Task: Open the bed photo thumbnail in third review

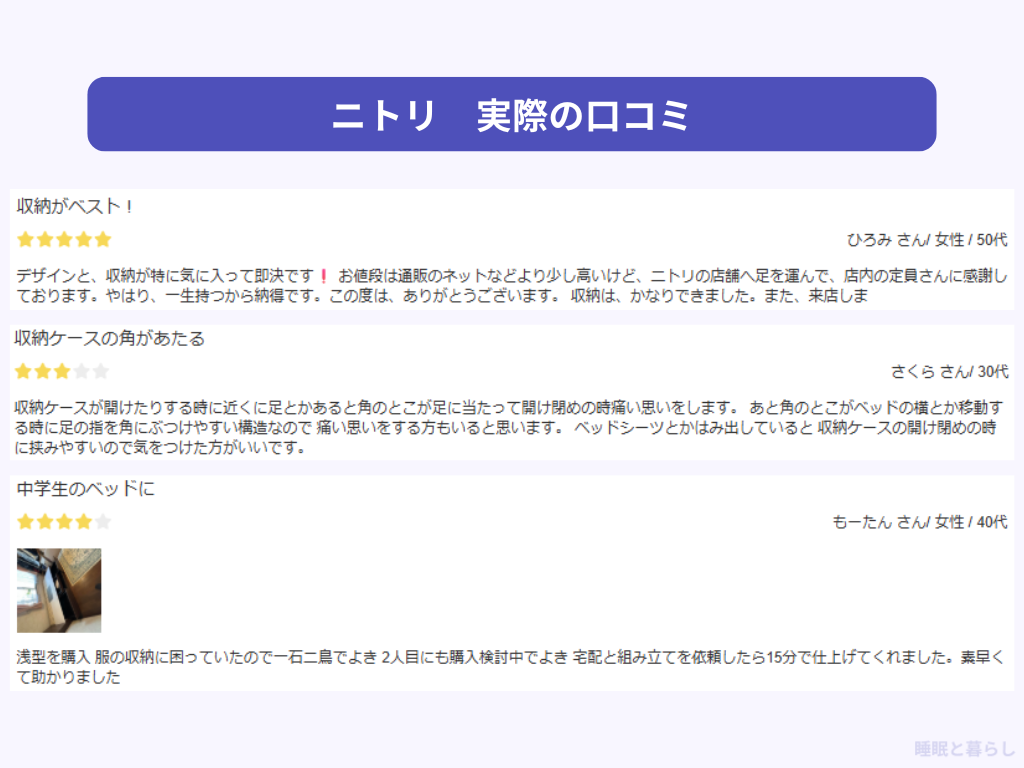Action: click(59, 590)
